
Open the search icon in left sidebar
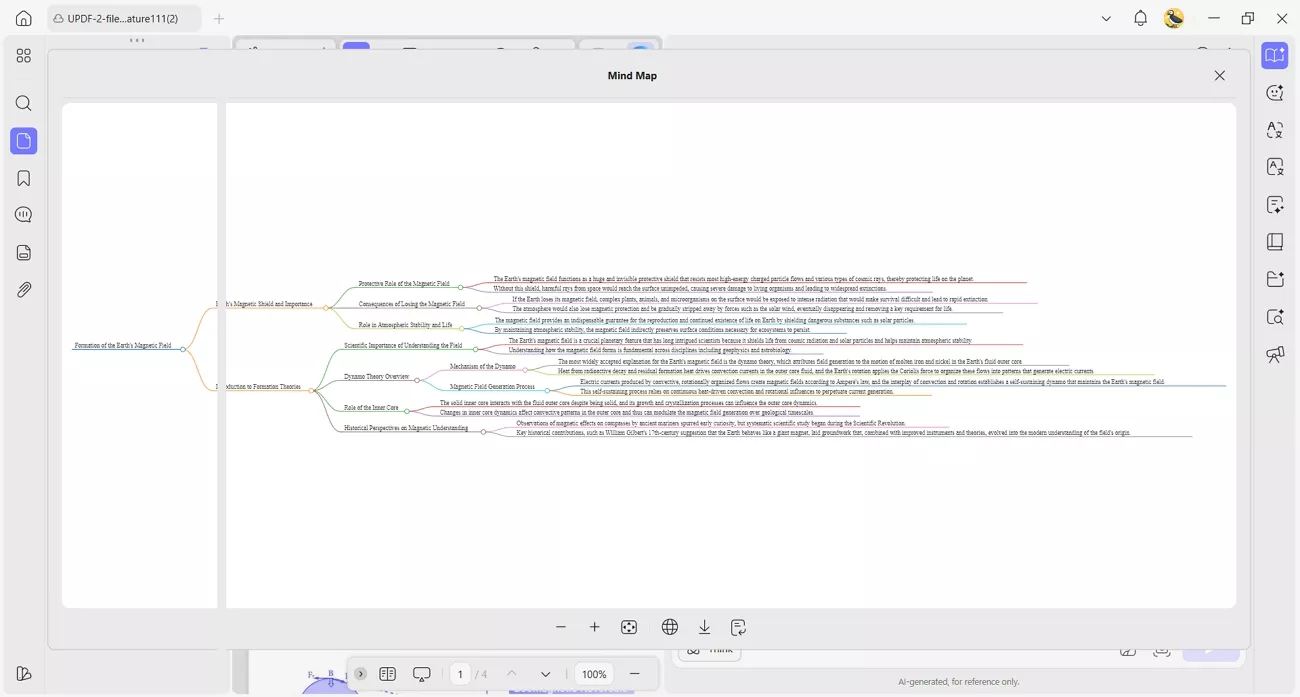pyautogui.click(x=23, y=103)
